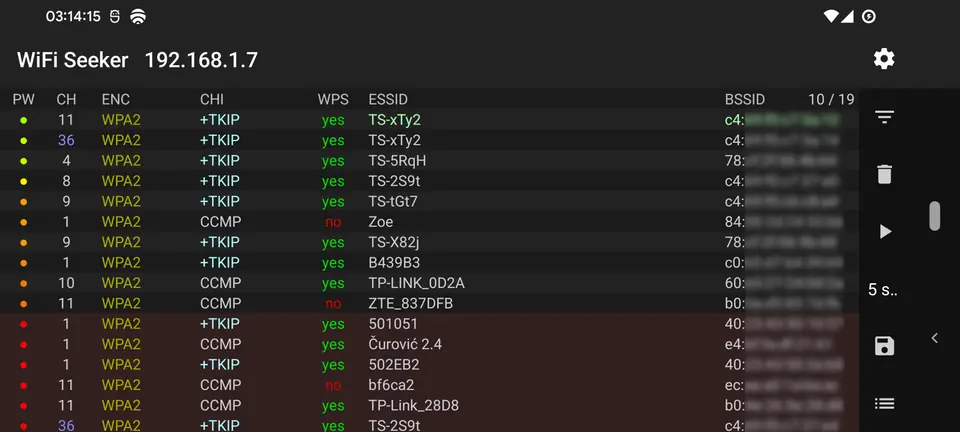This screenshot has width=960, height=432.
Task: Open the status bar Wi-Fi signal icon
Action: coord(830,17)
